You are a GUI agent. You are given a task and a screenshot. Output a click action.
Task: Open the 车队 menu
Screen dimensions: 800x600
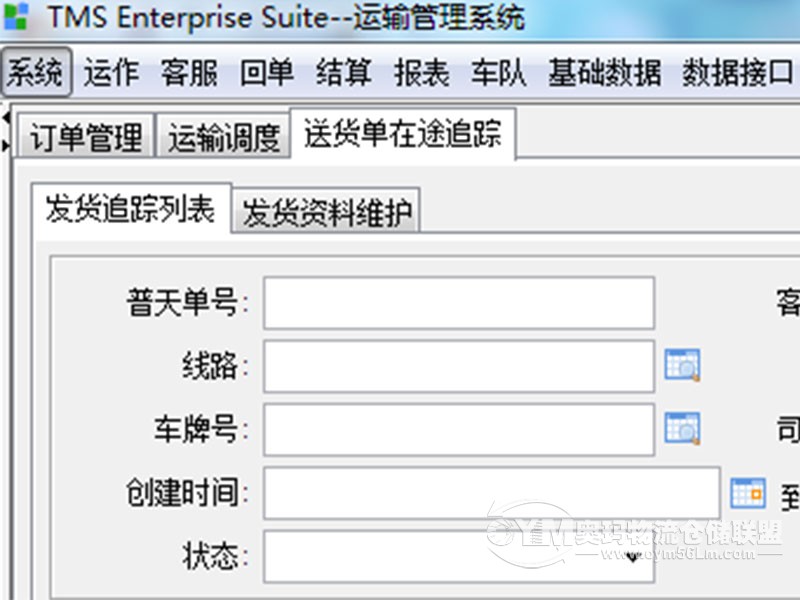point(498,72)
